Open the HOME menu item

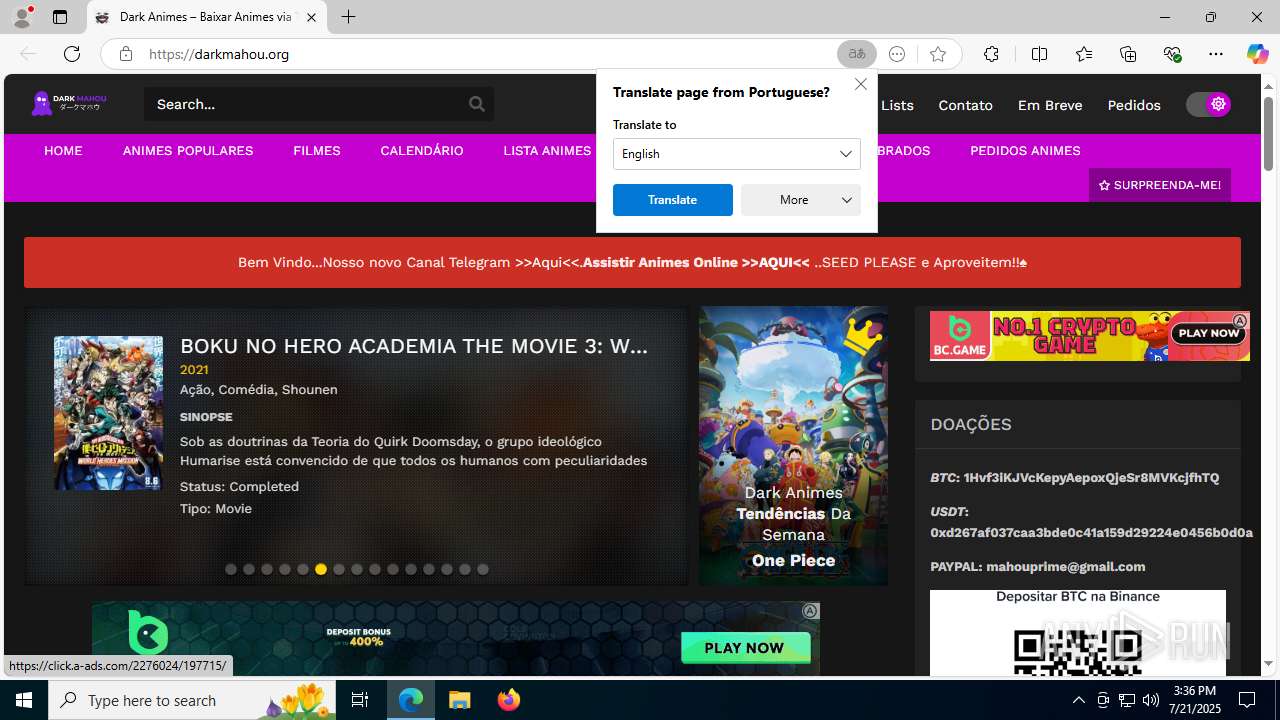63,151
